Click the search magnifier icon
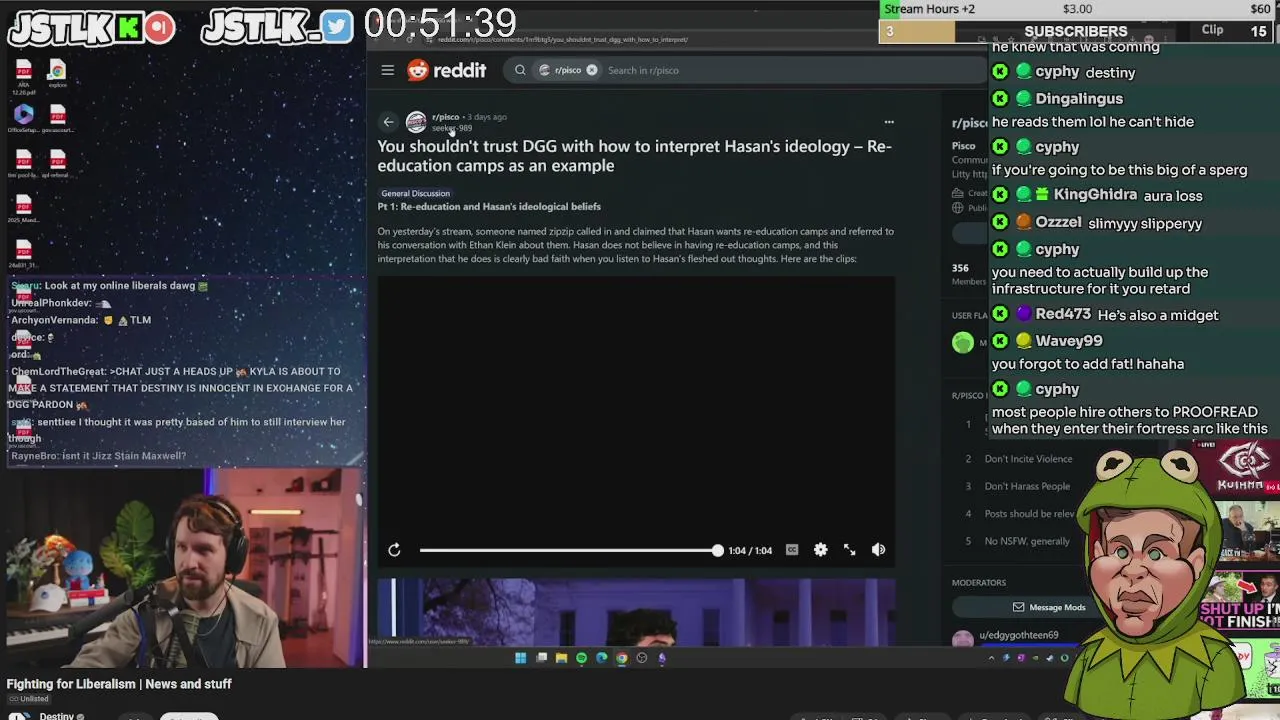 (520, 70)
